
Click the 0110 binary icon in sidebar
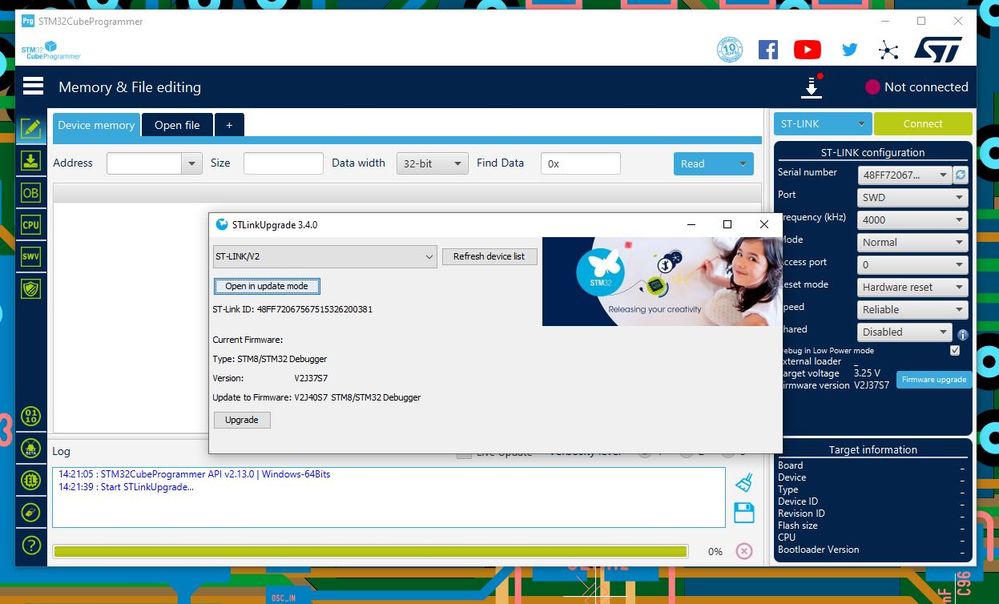pyautogui.click(x=31, y=416)
